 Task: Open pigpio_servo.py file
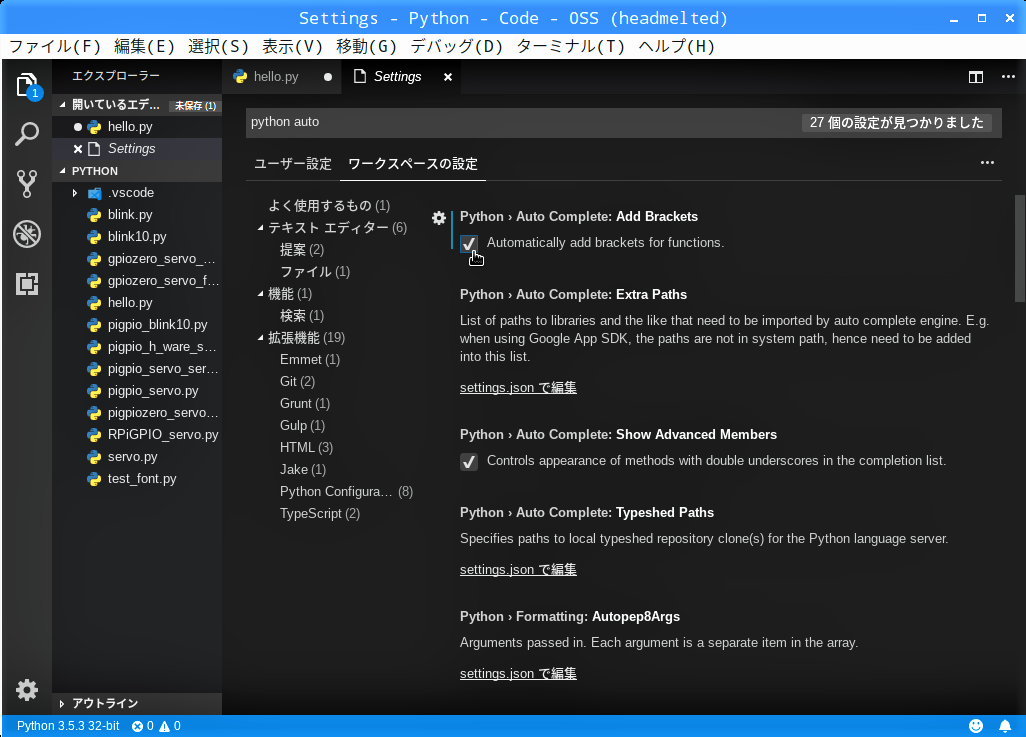point(152,391)
